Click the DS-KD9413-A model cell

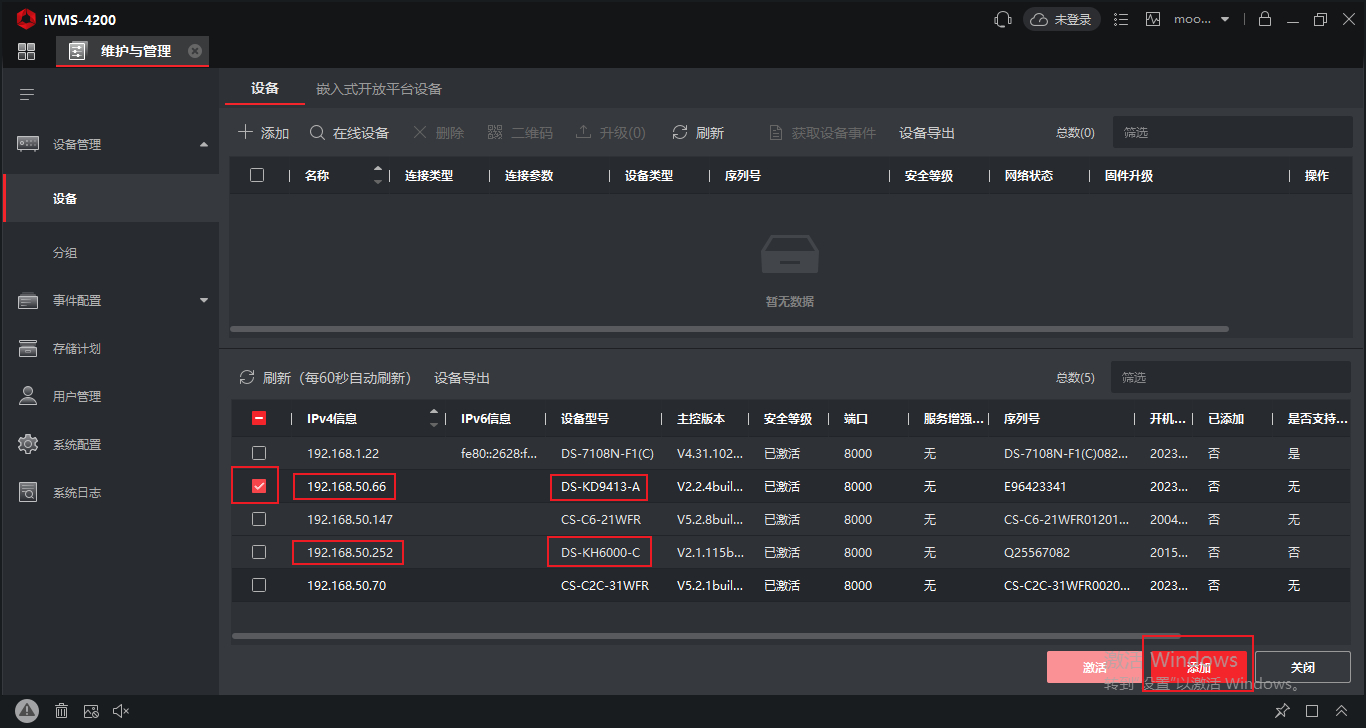tap(600, 487)
